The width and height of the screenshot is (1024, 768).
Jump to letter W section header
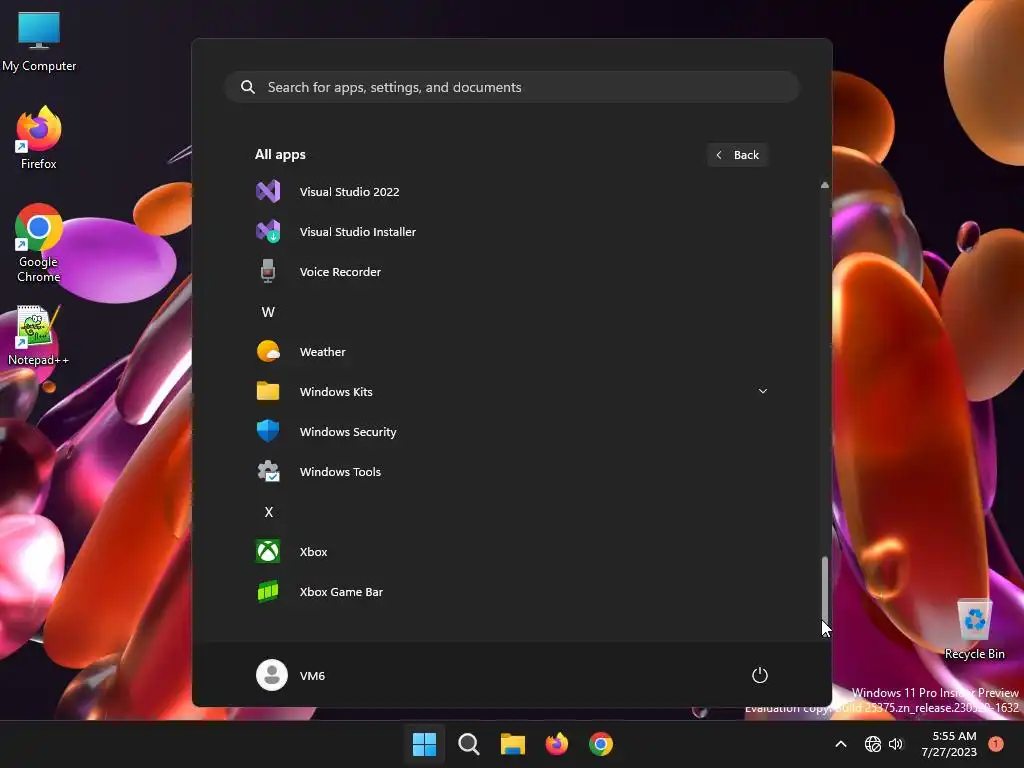pos(268,312)
